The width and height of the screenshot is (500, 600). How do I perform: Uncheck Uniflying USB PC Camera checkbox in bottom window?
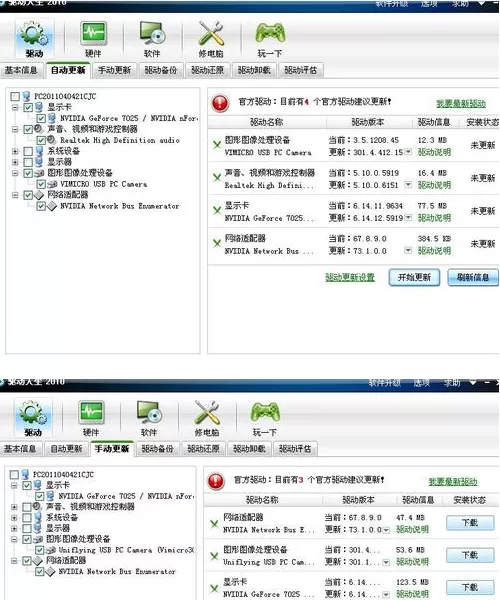click(x=39, y=550)
